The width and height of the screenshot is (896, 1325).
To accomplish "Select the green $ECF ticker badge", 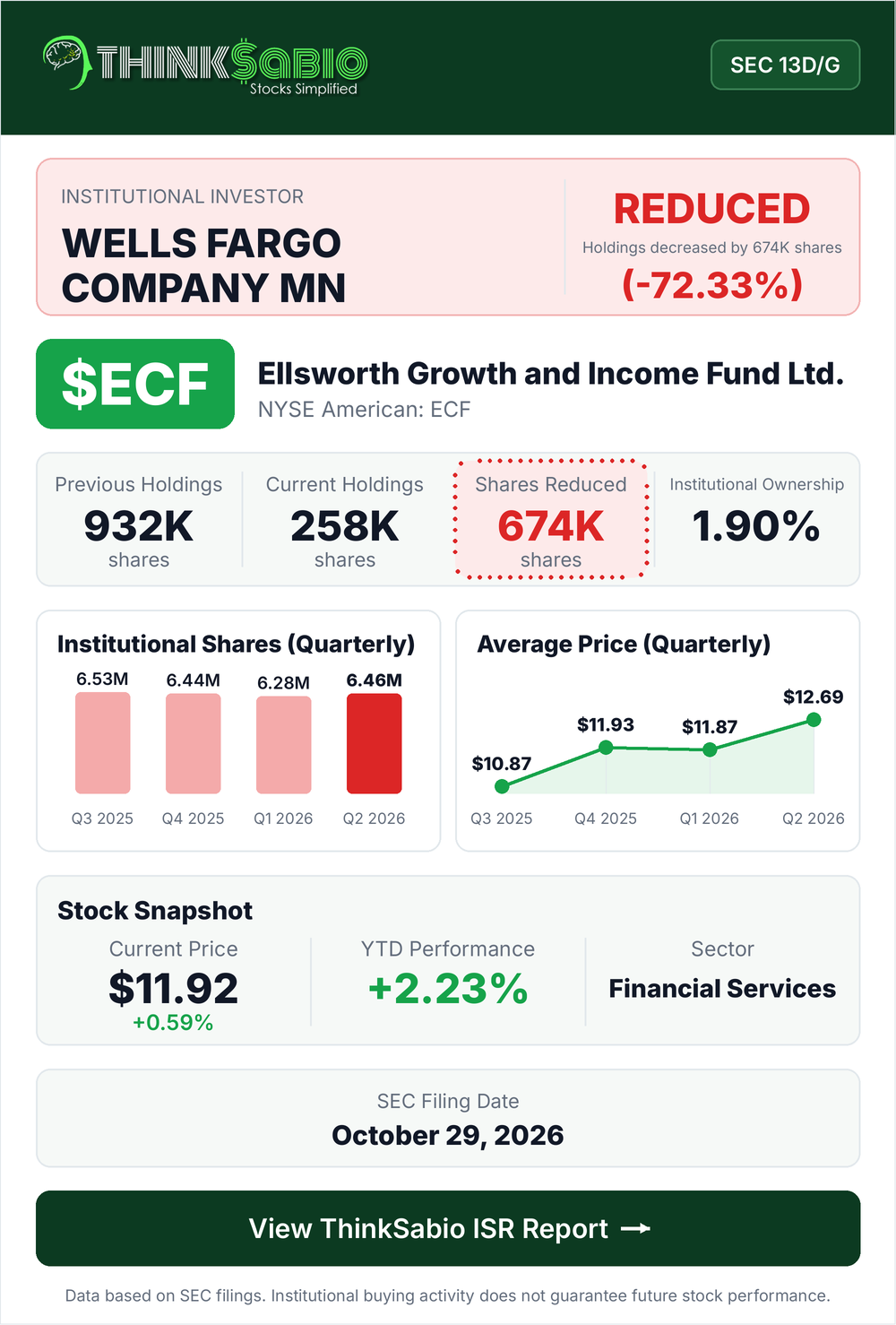I will 135,384.
